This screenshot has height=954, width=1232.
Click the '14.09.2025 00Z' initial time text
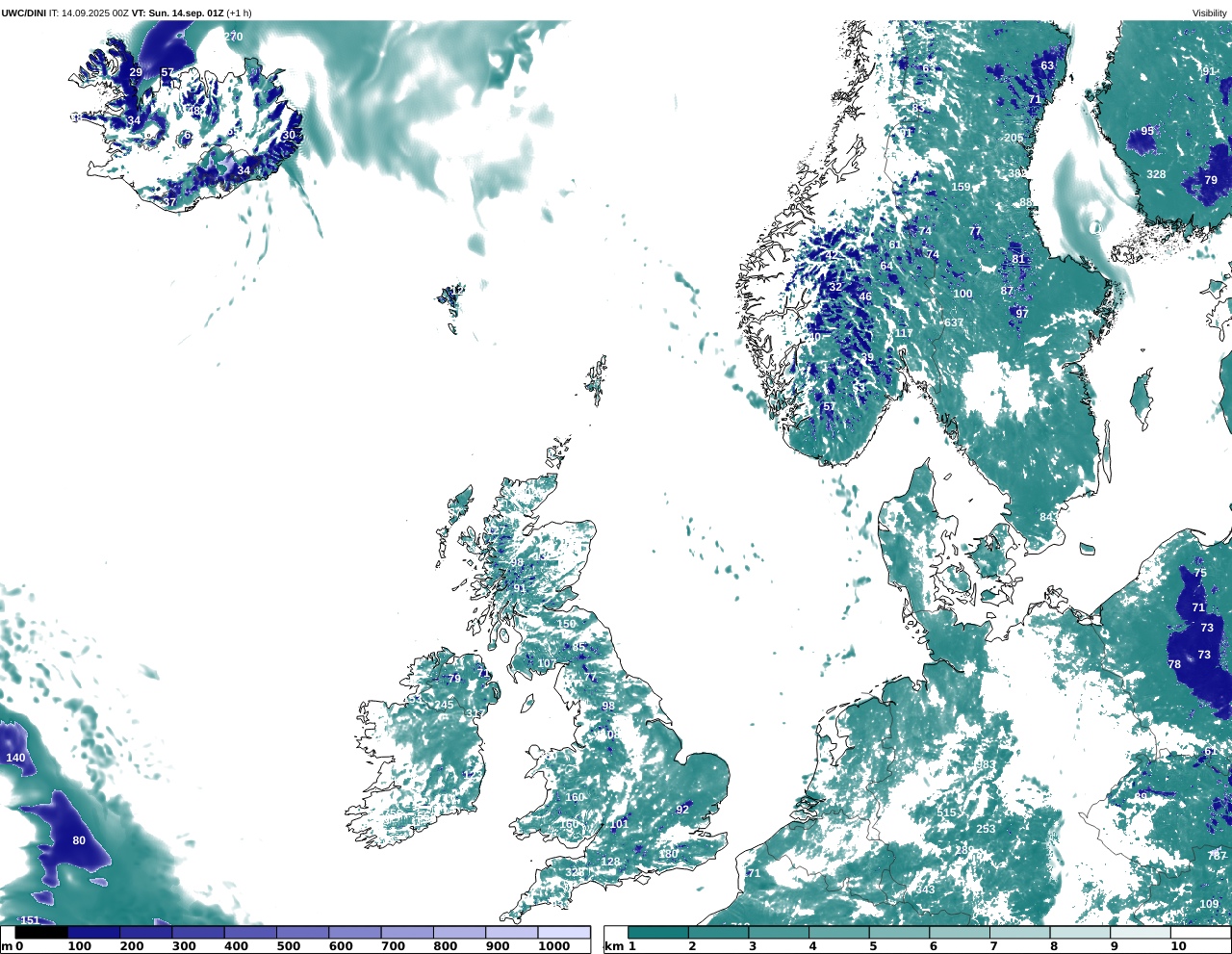(x=95, y=13)
